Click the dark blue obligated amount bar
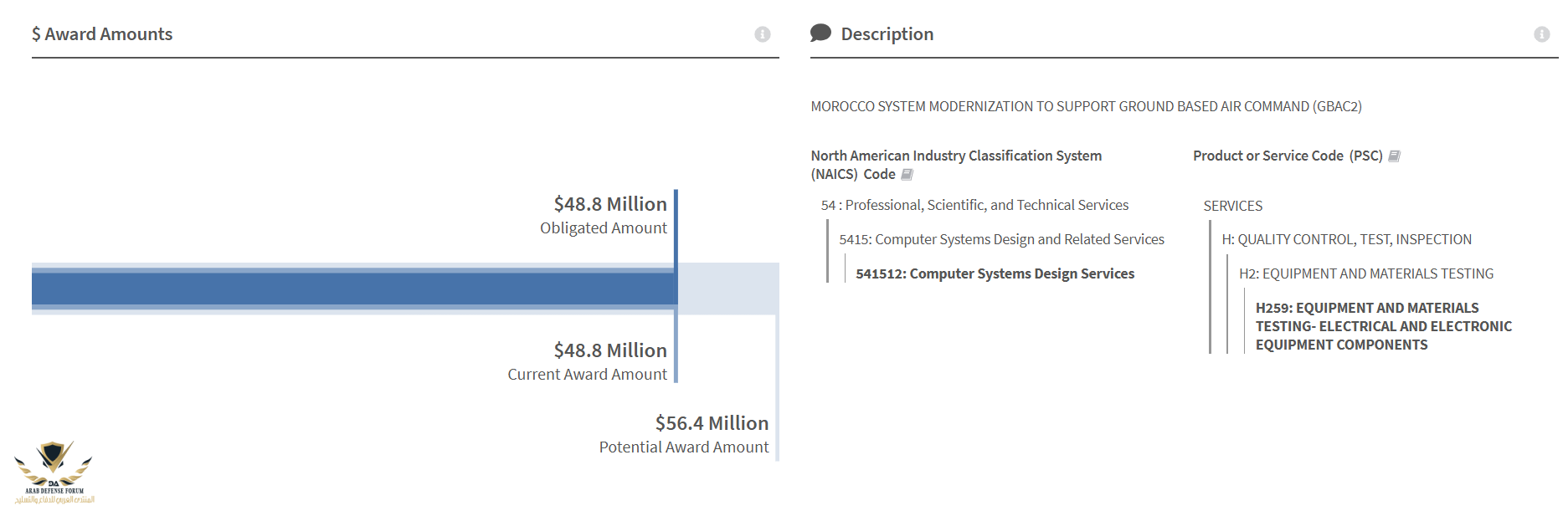 coord(352,289)
